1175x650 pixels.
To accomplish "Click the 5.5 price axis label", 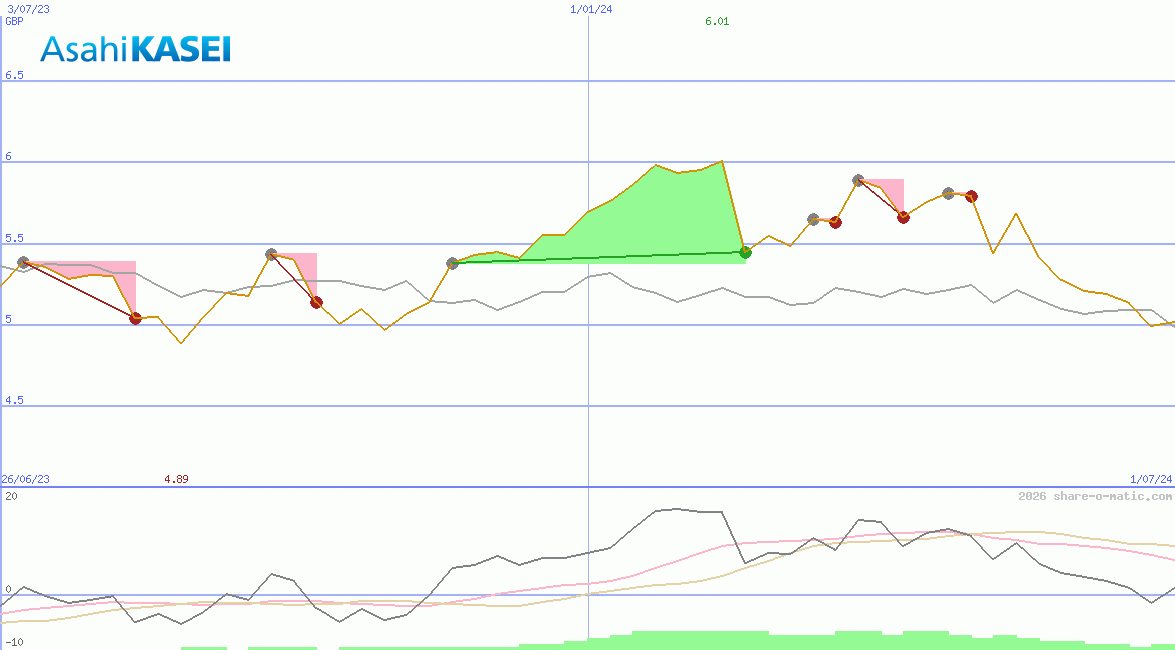I will coord(14,238).
